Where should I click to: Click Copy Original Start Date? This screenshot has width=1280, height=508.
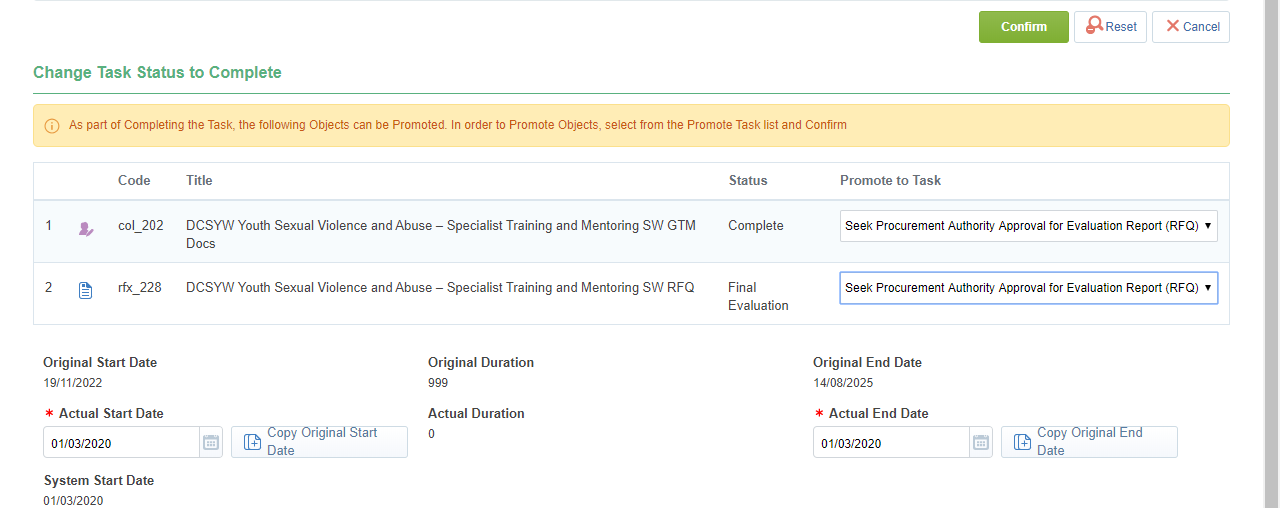point(319,442)
